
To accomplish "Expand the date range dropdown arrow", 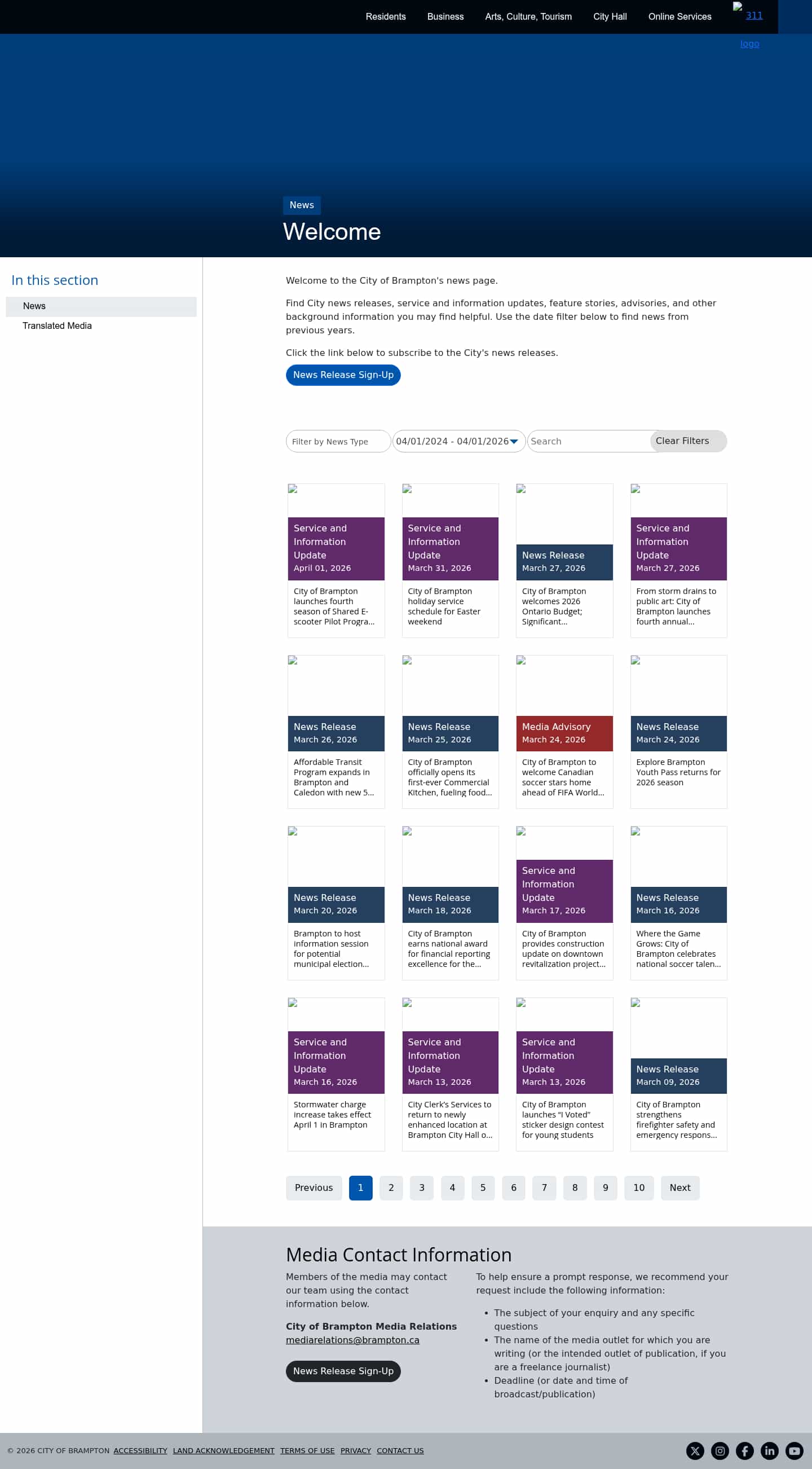I will [x=513, y=441].
